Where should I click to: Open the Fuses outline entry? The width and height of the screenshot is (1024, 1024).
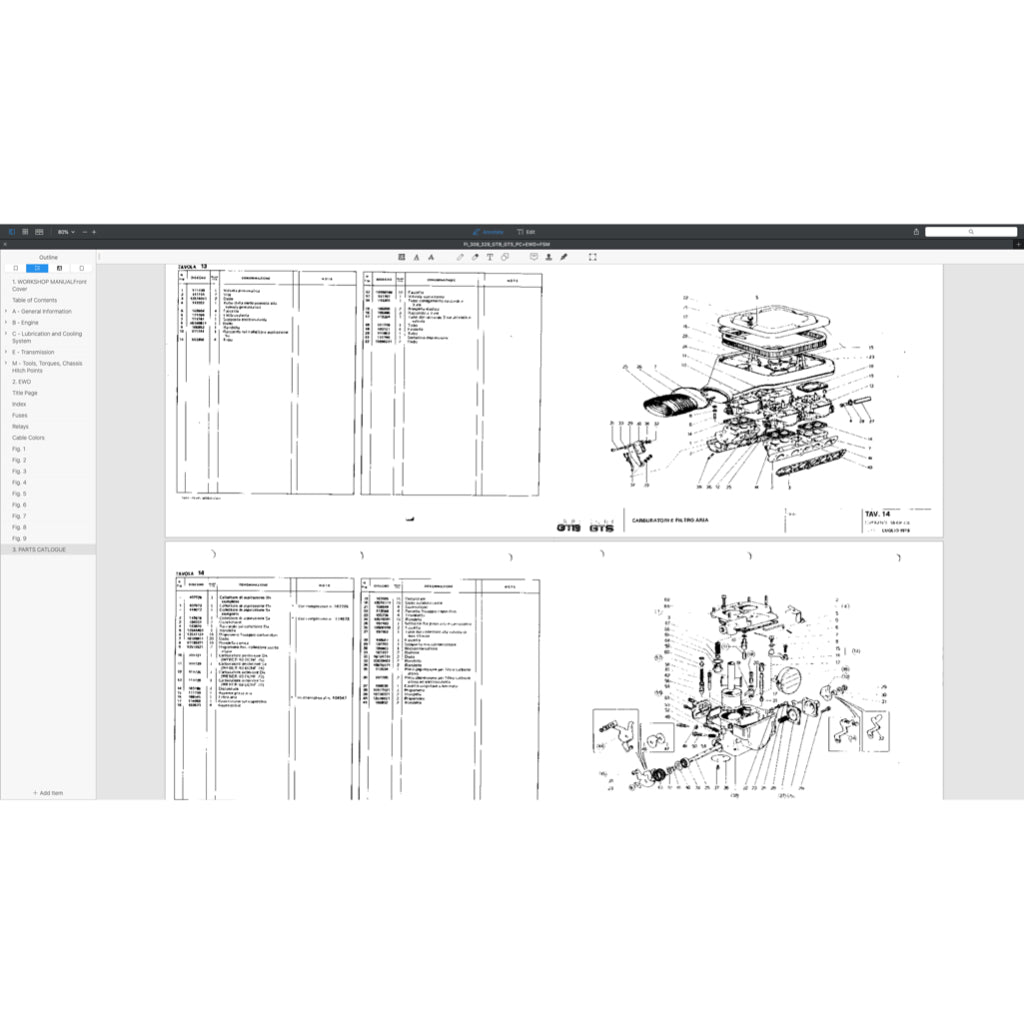(x=19, y=414)
